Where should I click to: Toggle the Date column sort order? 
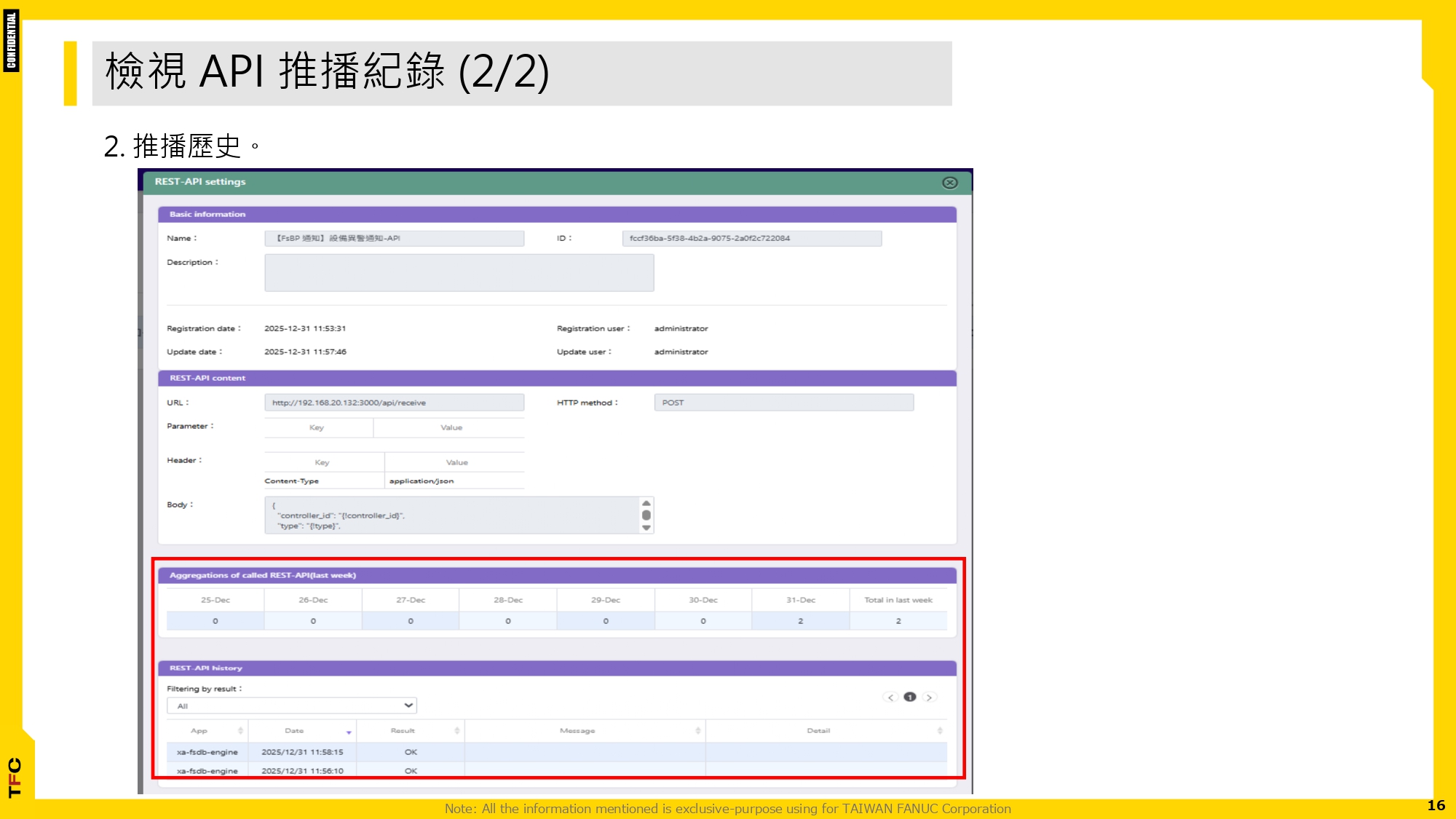click(x=348, y=732)
